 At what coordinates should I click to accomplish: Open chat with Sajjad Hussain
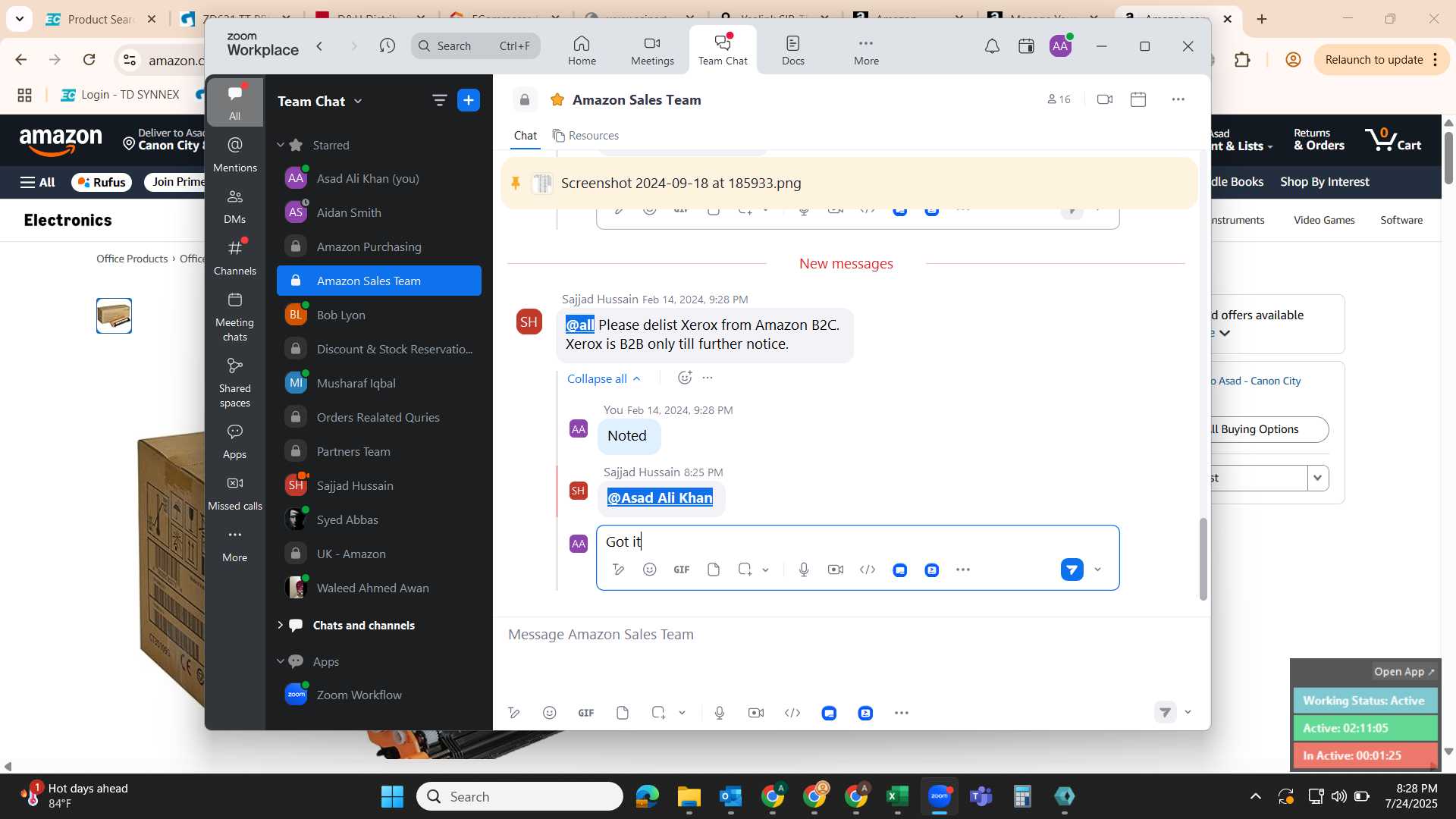pyautogui.click(x=378, y=485)
